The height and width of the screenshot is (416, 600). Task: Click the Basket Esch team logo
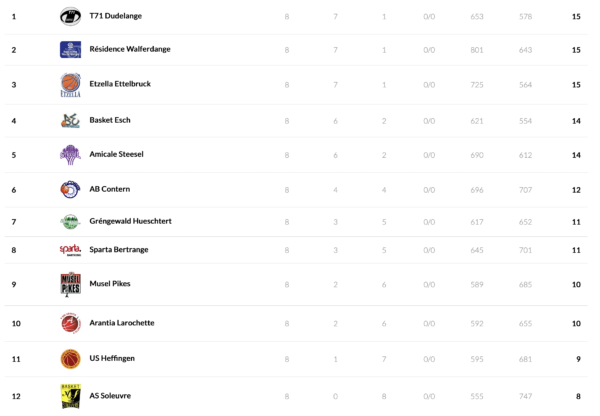tap(70, 120)
